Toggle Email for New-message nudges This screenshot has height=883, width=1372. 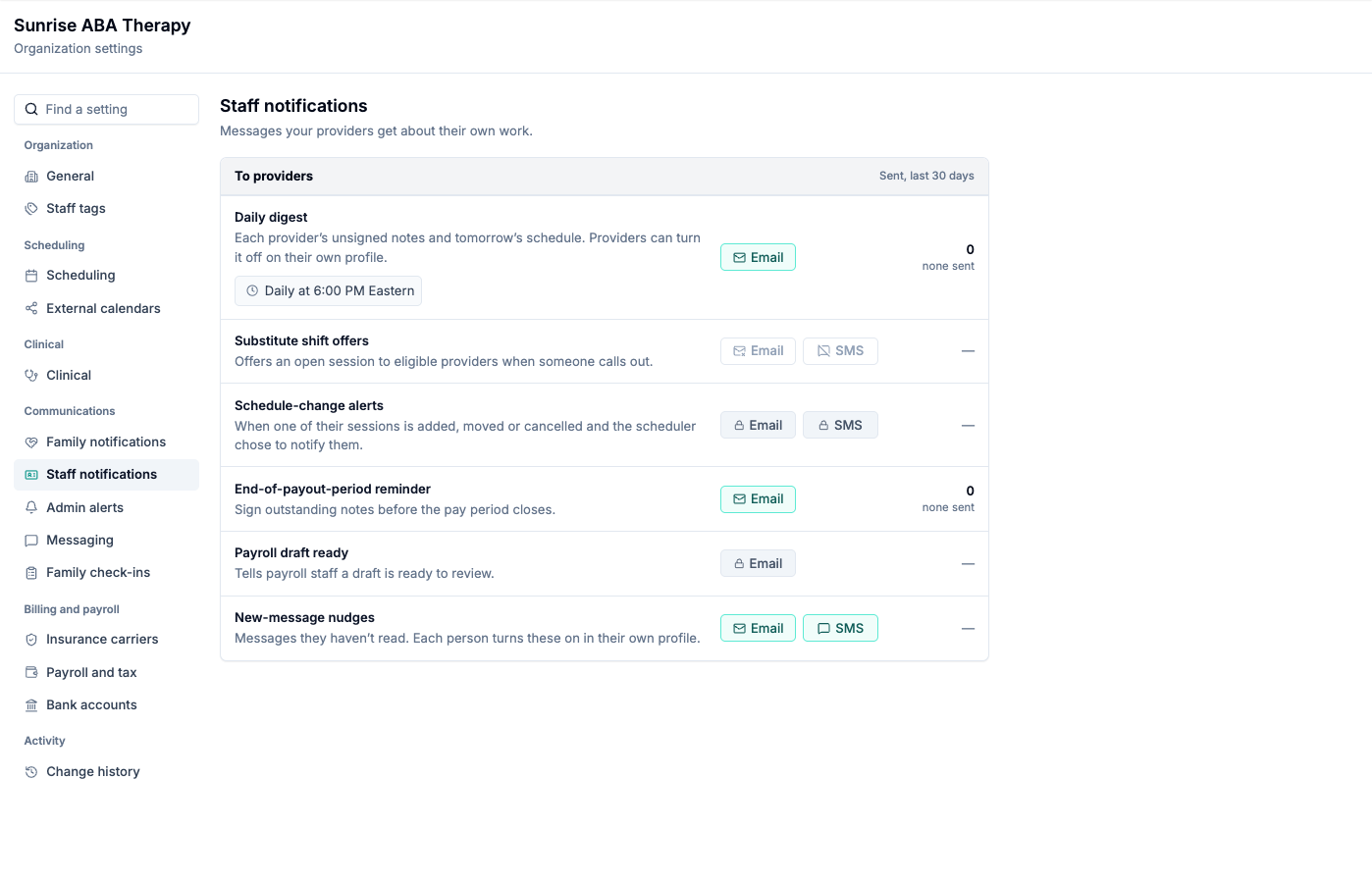point(758,628)
